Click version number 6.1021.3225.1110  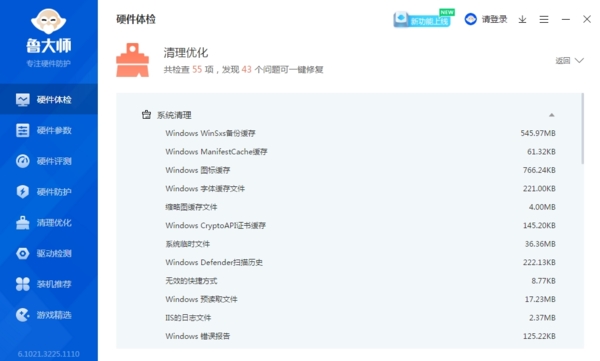[x=49, y=354]
